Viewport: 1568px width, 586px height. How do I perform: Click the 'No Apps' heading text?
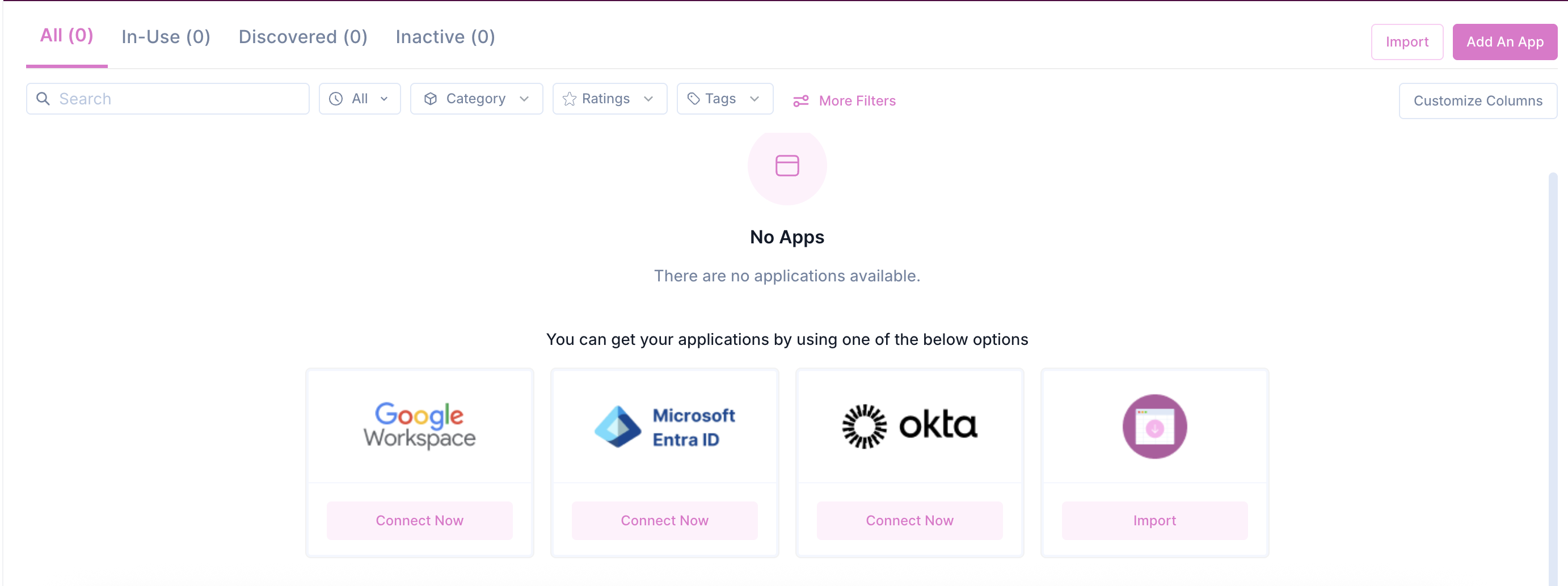[787, 237]
